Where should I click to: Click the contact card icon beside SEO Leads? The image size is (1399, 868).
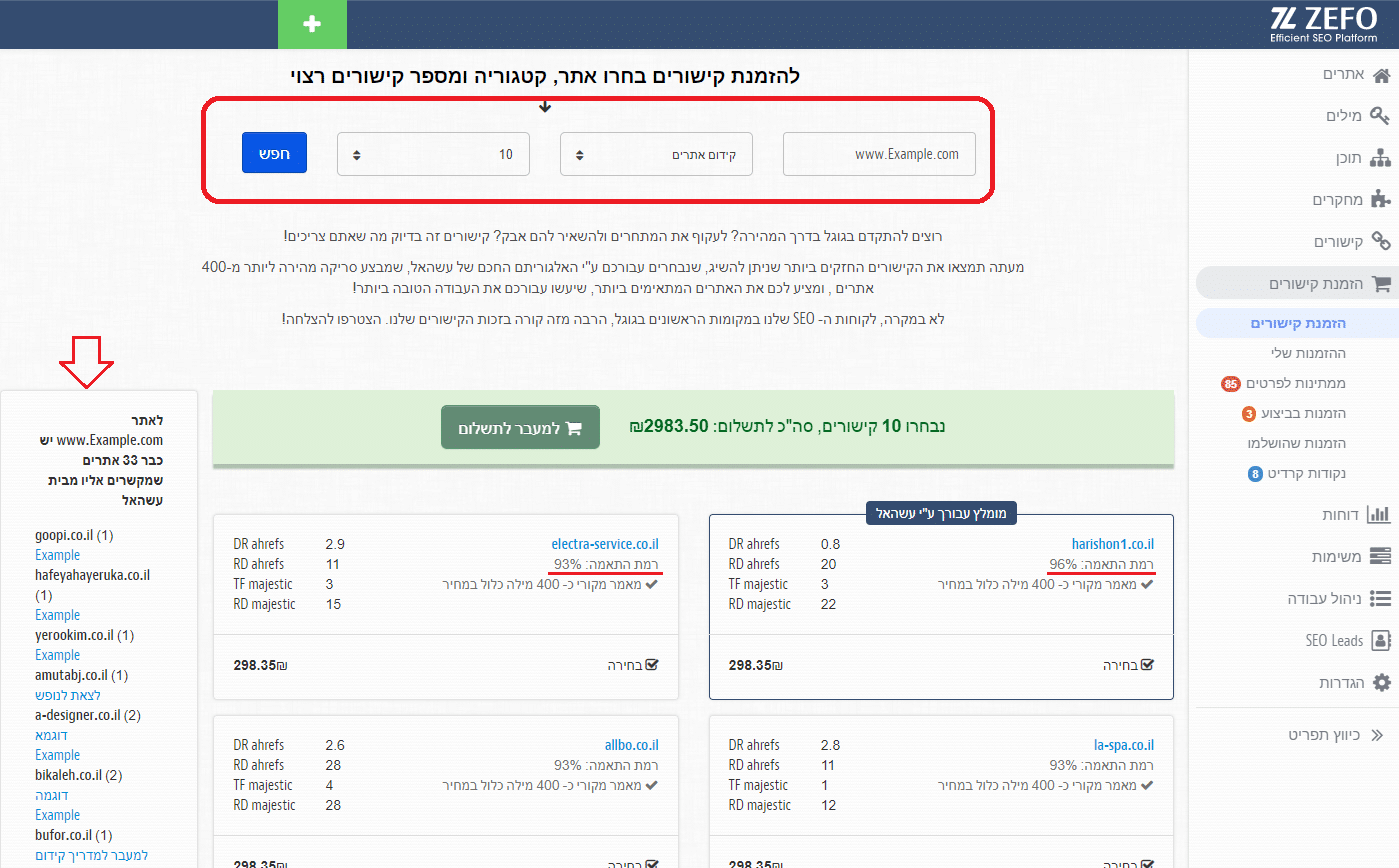click(x=1381, y=640)
